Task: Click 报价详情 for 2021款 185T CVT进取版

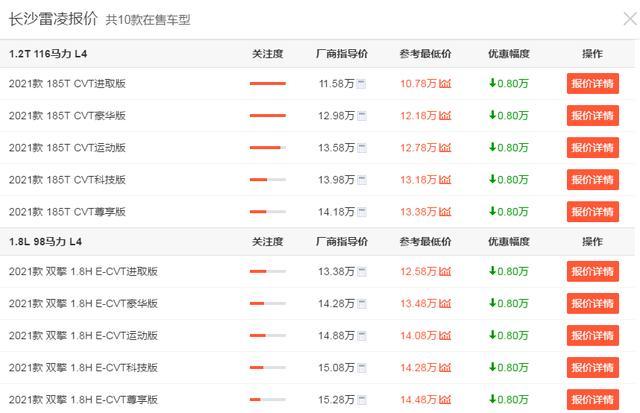Action: [x=592, y=84]
